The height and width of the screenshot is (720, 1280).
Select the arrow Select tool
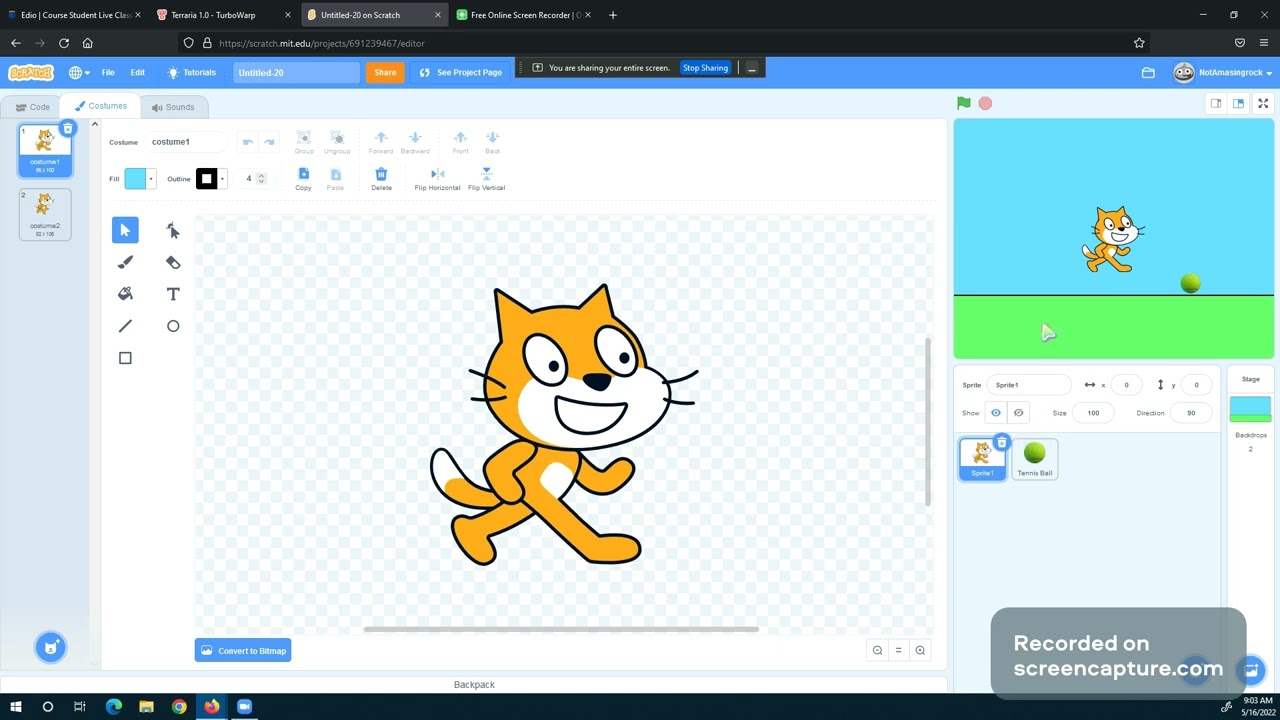tap(125, 230)
